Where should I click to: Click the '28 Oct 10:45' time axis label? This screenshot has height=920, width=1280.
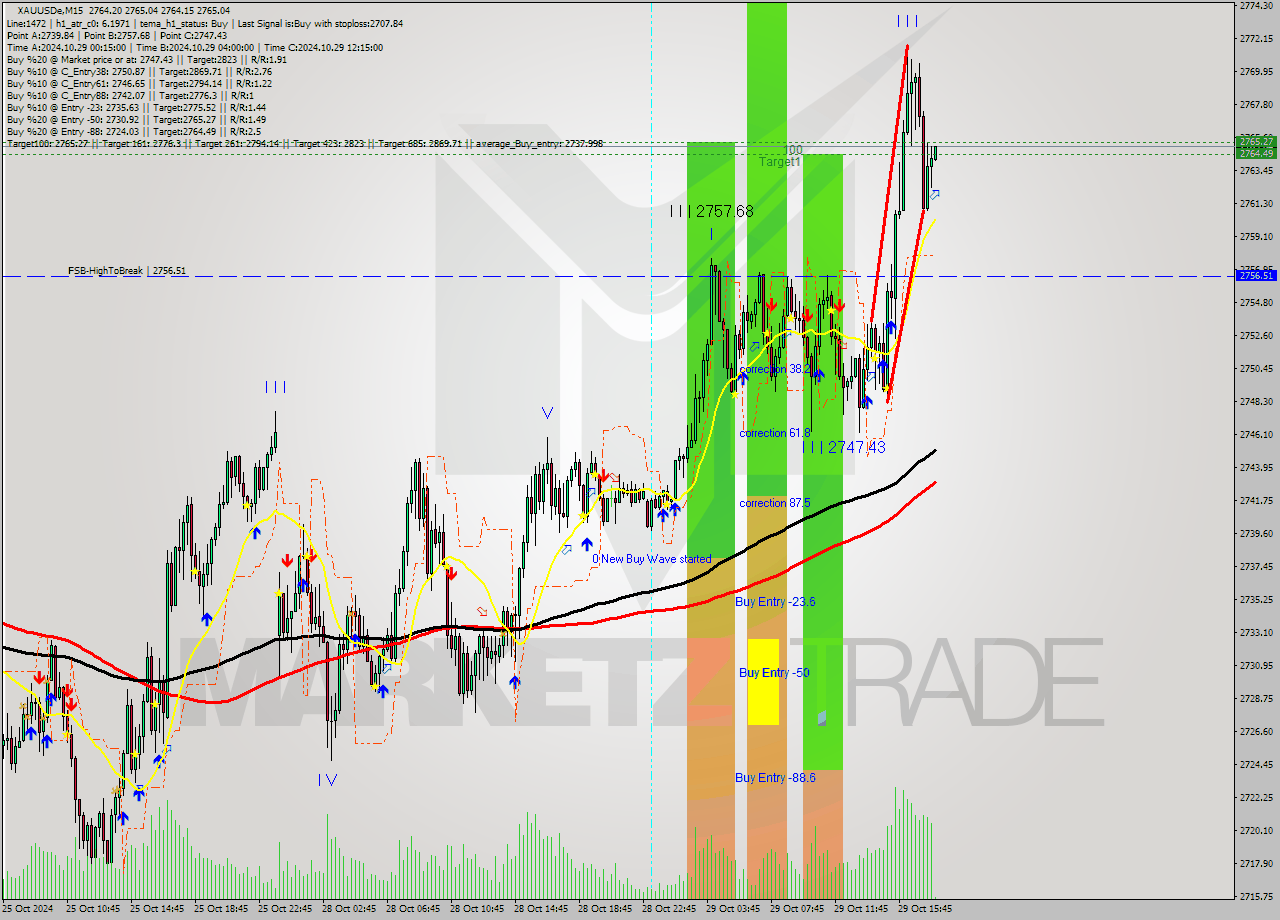pyautogui.click(x=477, y=910)
